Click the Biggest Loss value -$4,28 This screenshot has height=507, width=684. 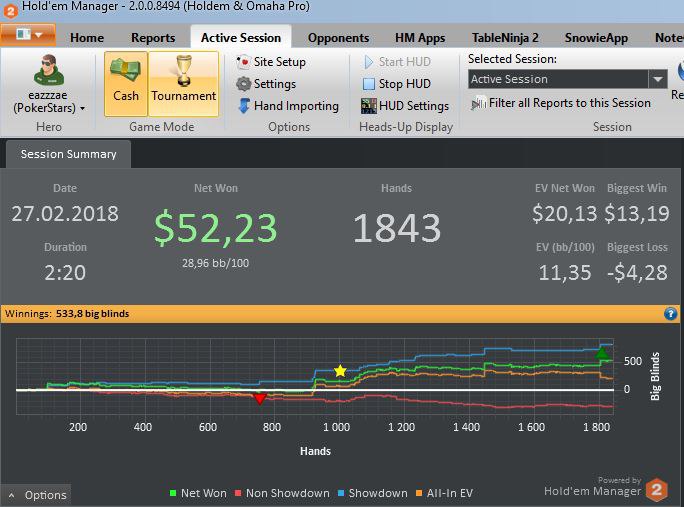[637, 273]
